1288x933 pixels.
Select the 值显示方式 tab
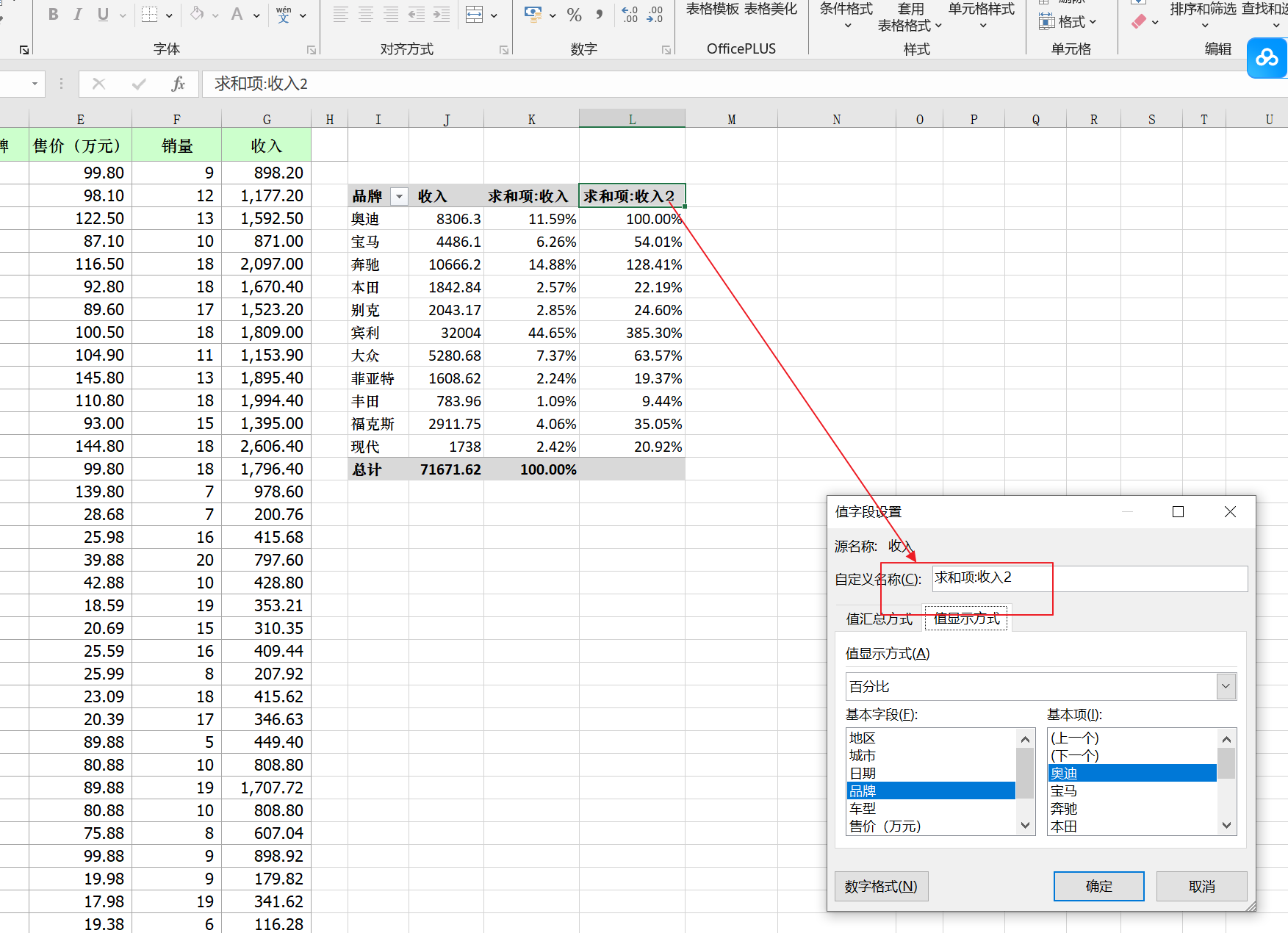pyautogui.click(x=967, y=619)
